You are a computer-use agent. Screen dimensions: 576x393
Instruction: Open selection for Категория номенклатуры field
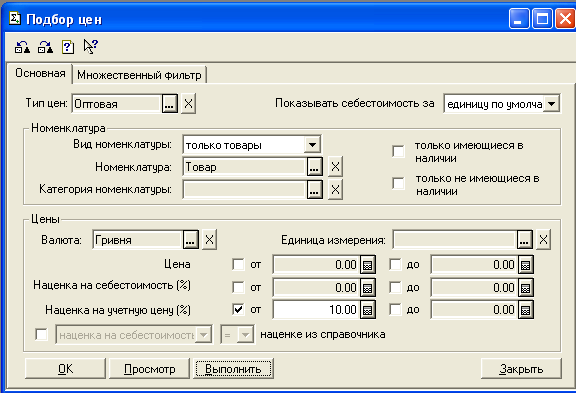point(314,190)
